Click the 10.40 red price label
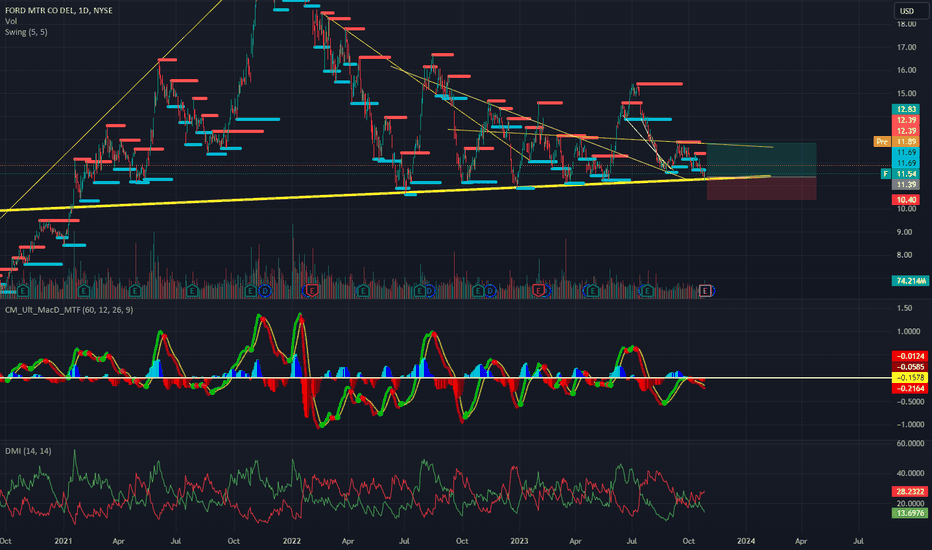The image size is (932, 550). point(906,200)
